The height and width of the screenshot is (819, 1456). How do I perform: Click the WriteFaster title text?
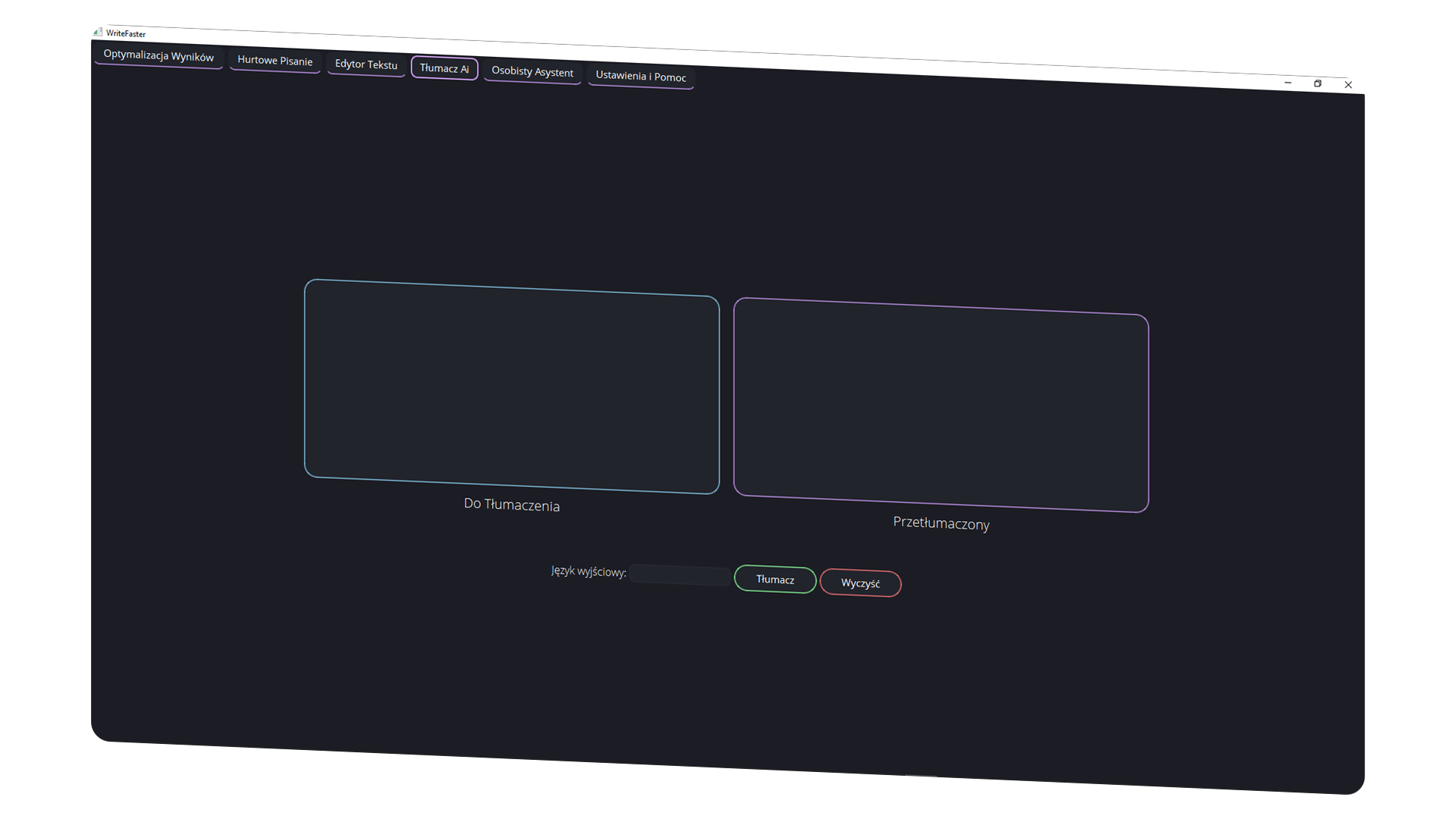(126, 33)
